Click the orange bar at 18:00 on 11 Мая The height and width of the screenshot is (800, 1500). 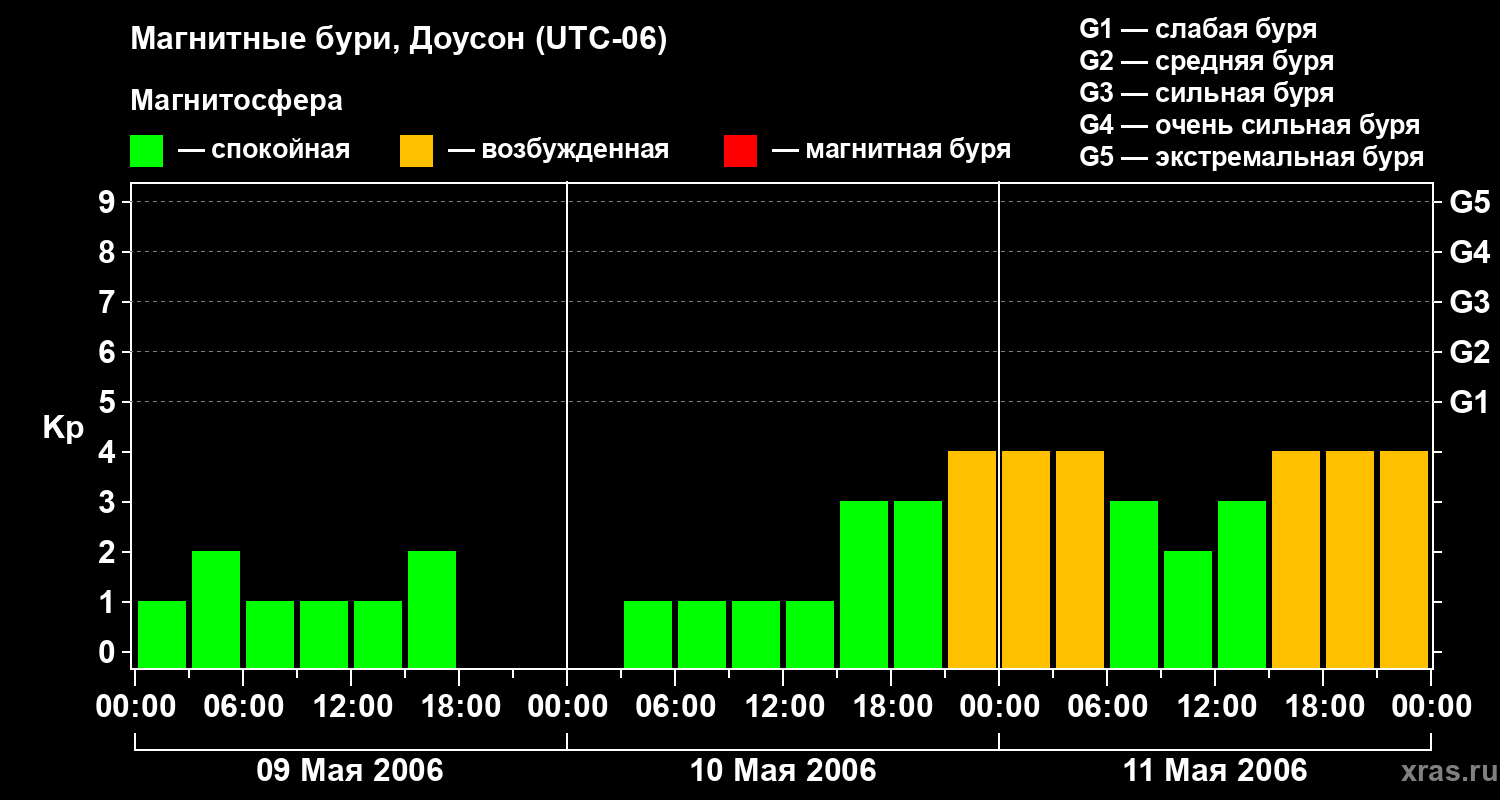point(1350,559)
